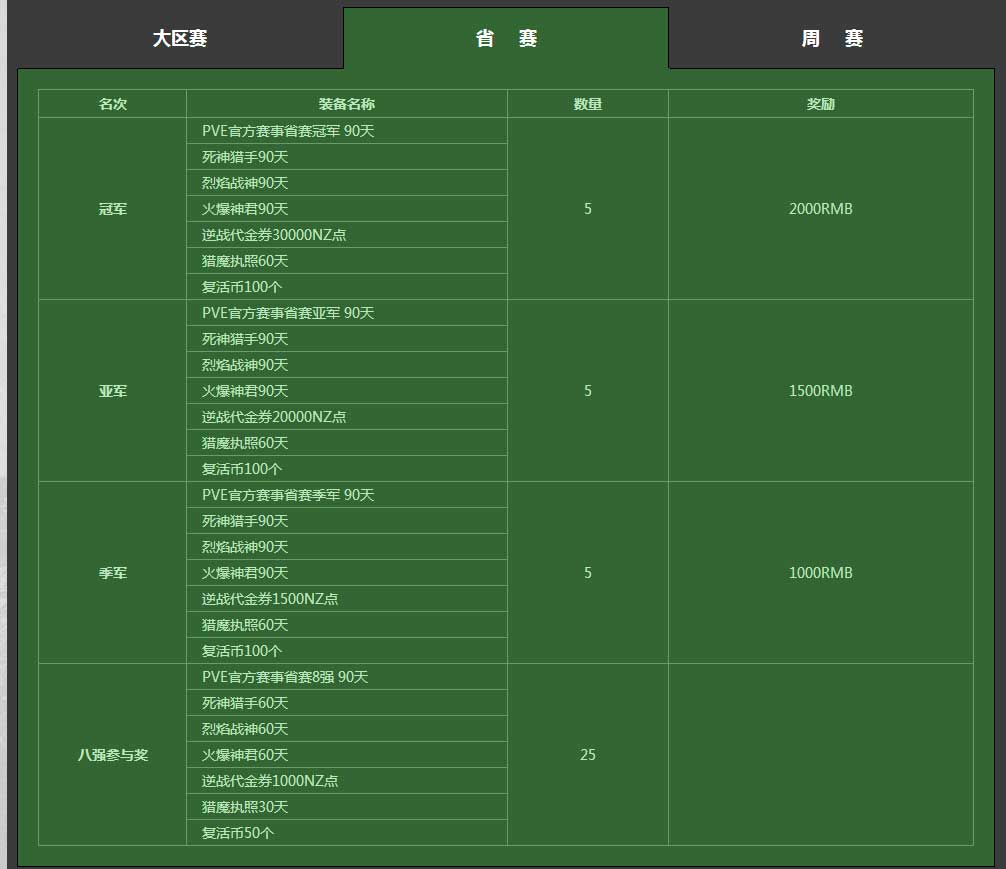1006x869 pixels.
Task: Open the 周赛 tab
Action: [x=832, y=39]
